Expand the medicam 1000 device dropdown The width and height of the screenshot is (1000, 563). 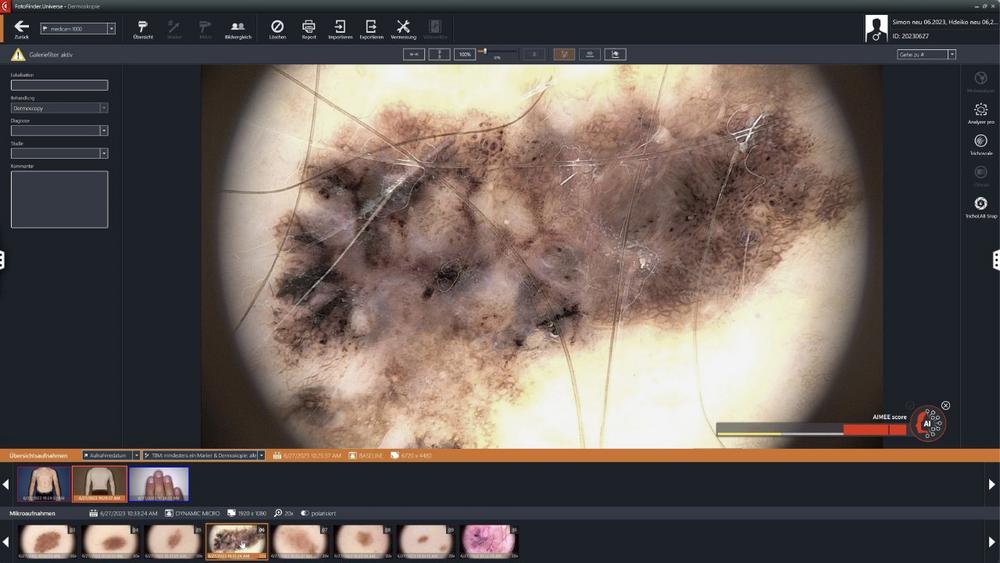coord(110,29)
